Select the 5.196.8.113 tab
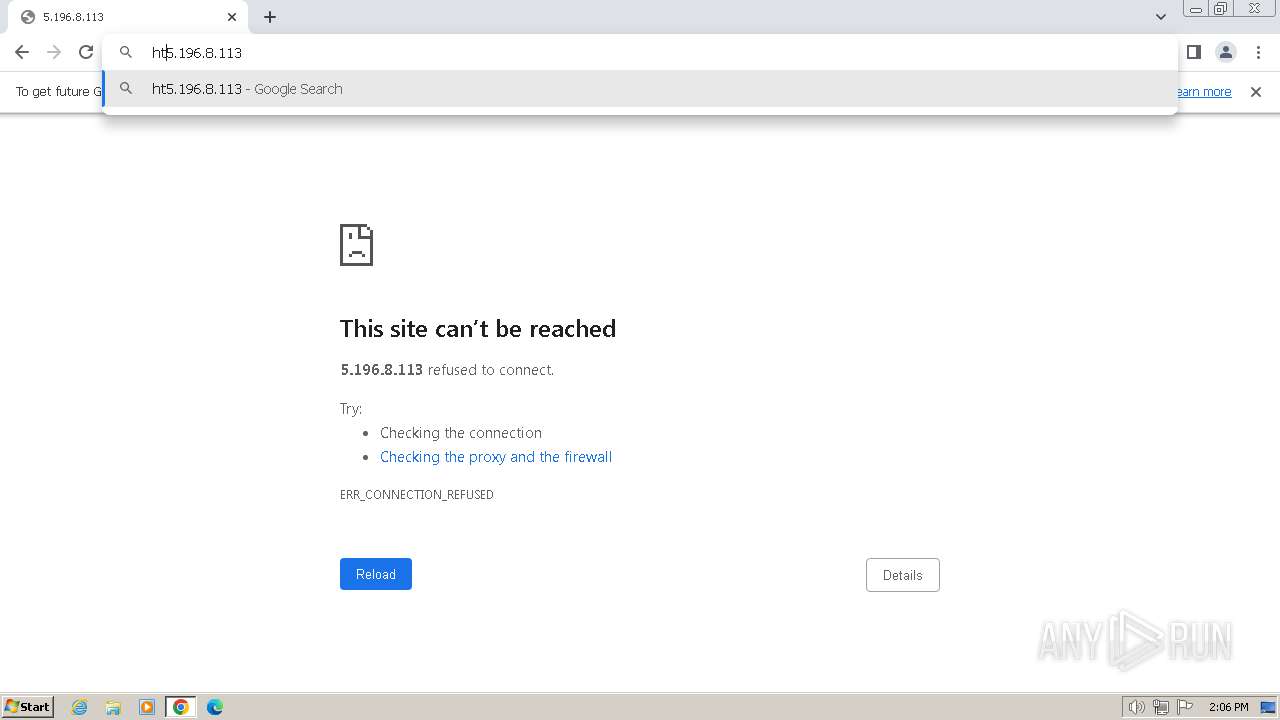 click(x=128, y=17)
